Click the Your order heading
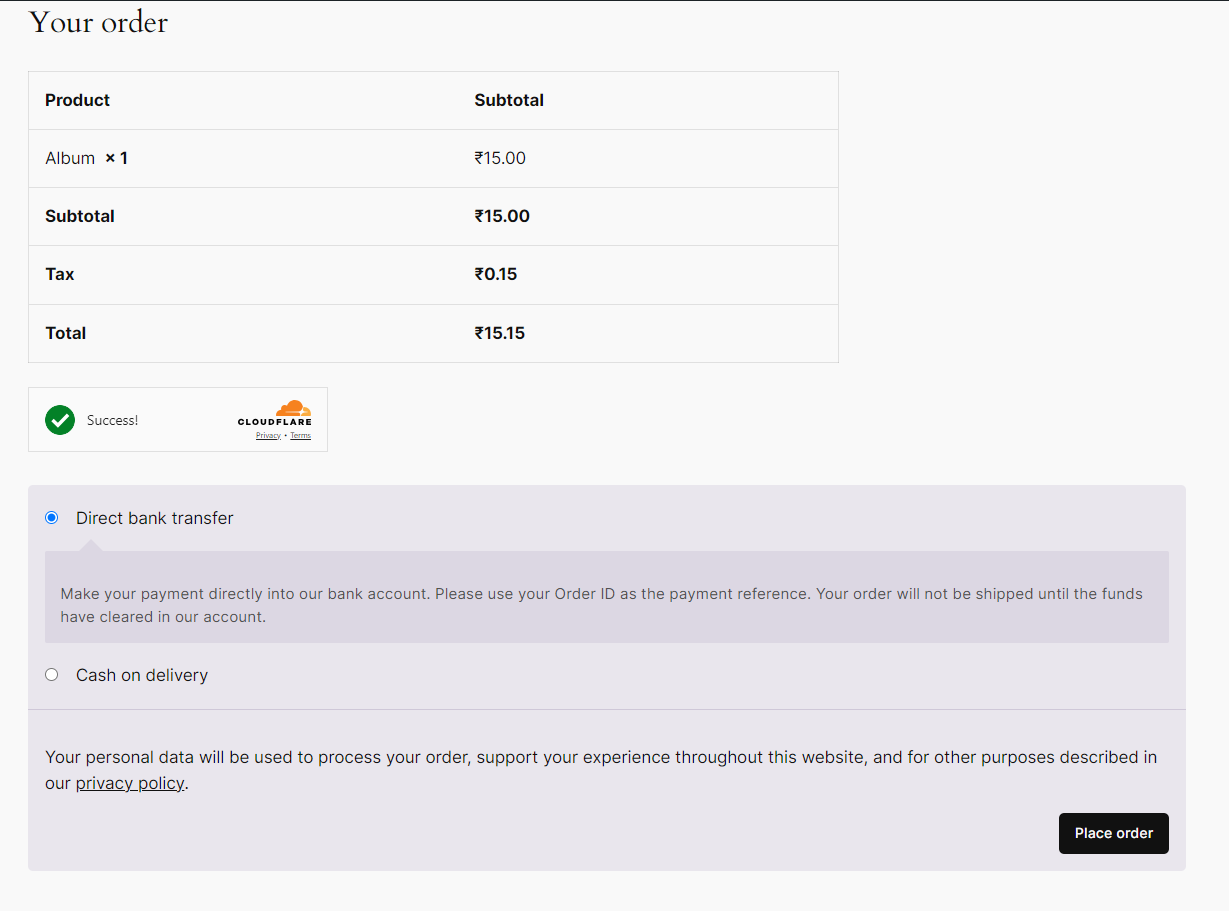Image resolution: width=1229 pixels, height=911 pixels. point(99,22)
